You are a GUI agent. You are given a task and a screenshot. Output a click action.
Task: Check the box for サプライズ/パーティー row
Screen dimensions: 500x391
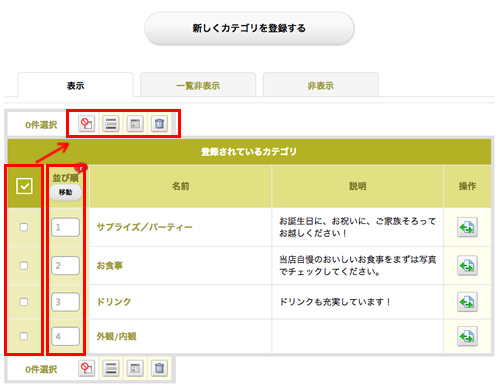[24, 227]
